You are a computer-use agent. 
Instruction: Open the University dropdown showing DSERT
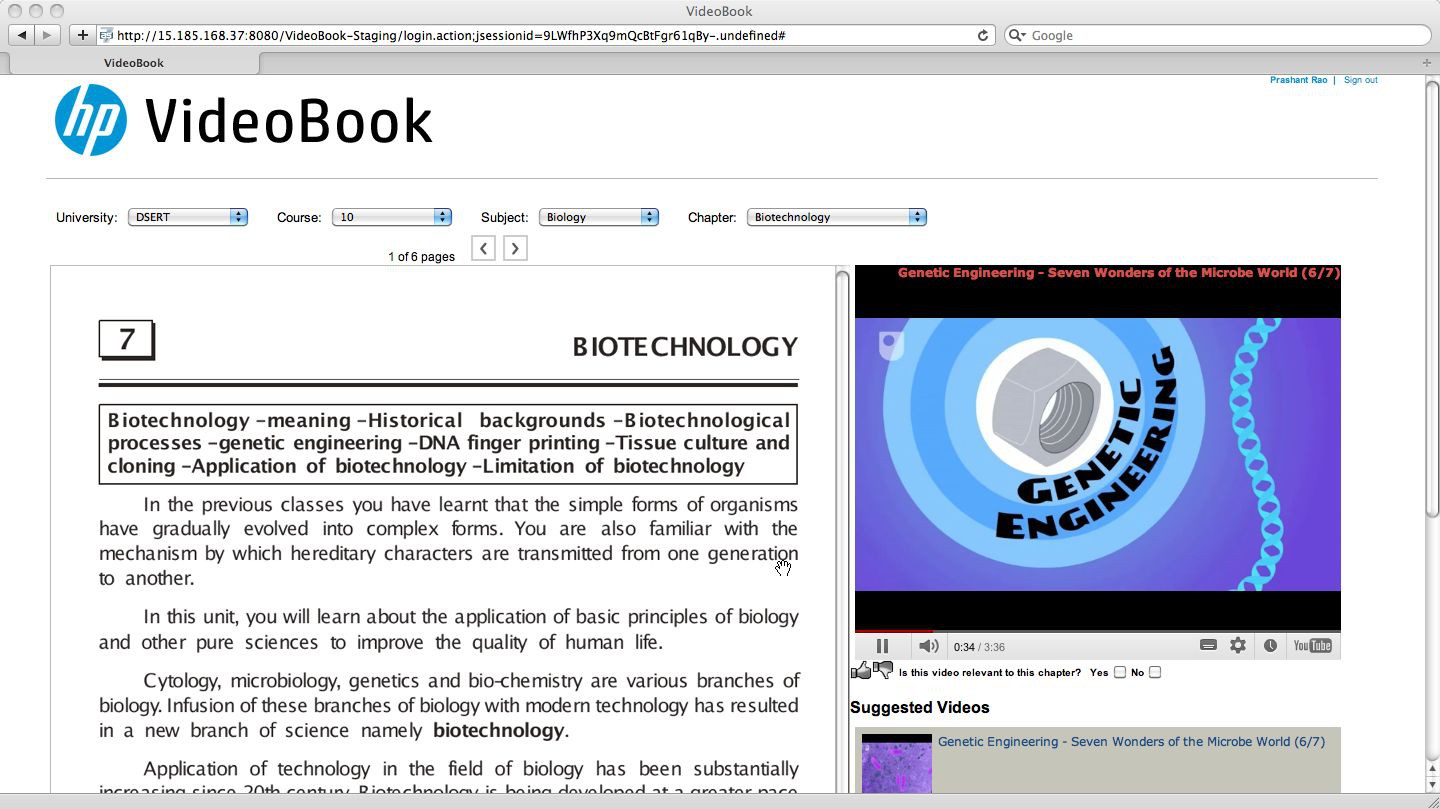[x=187, y=217]
